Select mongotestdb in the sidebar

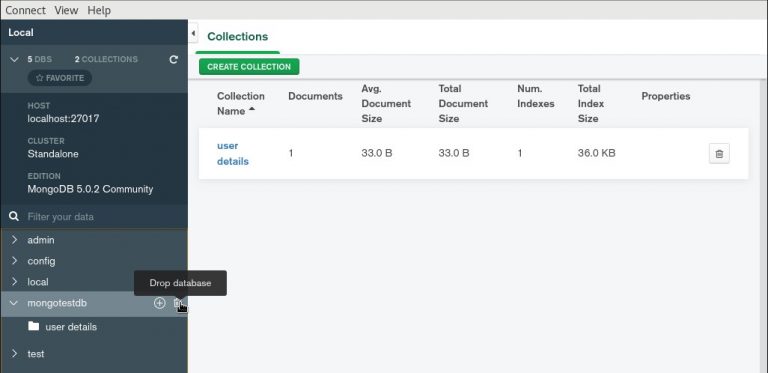pyautogui.click(x=57, y=303)
